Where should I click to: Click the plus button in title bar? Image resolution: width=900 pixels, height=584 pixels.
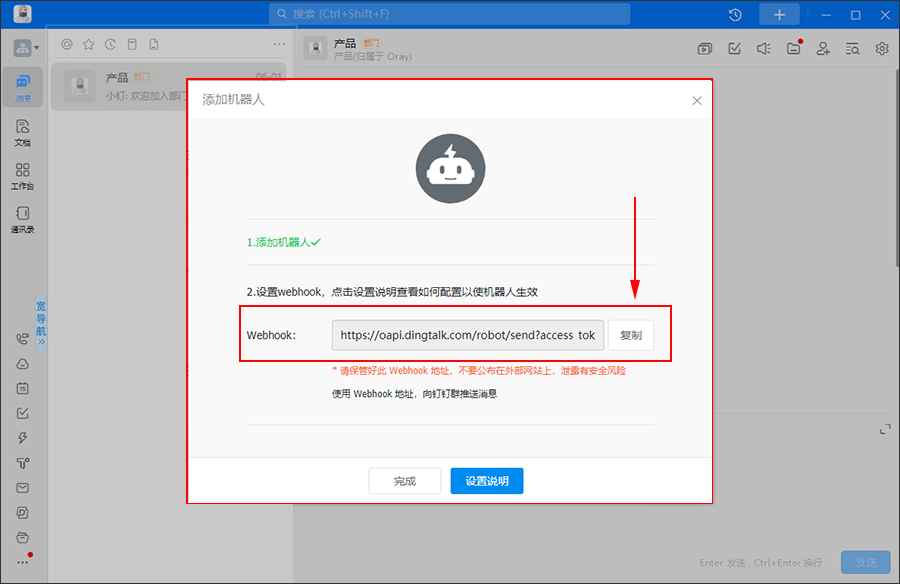779,15
